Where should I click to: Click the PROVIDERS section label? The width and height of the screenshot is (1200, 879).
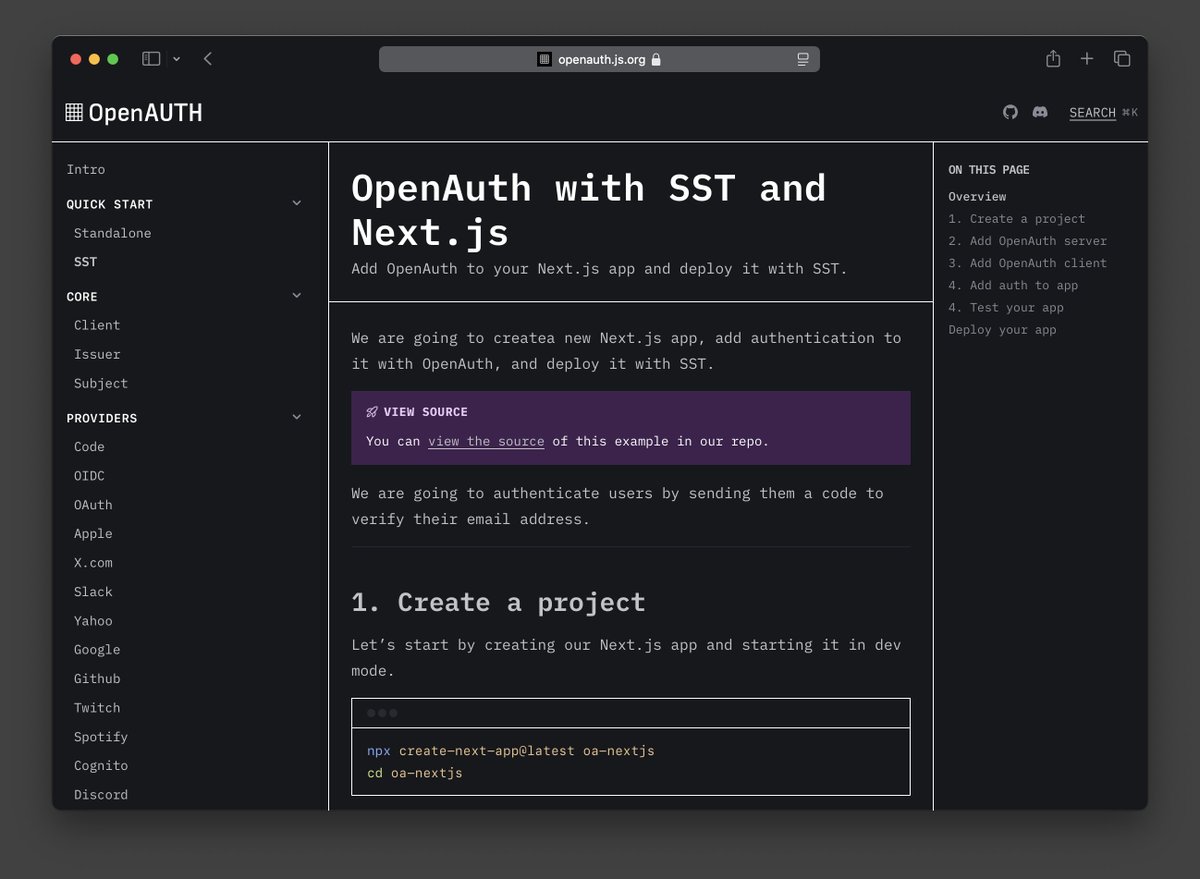102,418
